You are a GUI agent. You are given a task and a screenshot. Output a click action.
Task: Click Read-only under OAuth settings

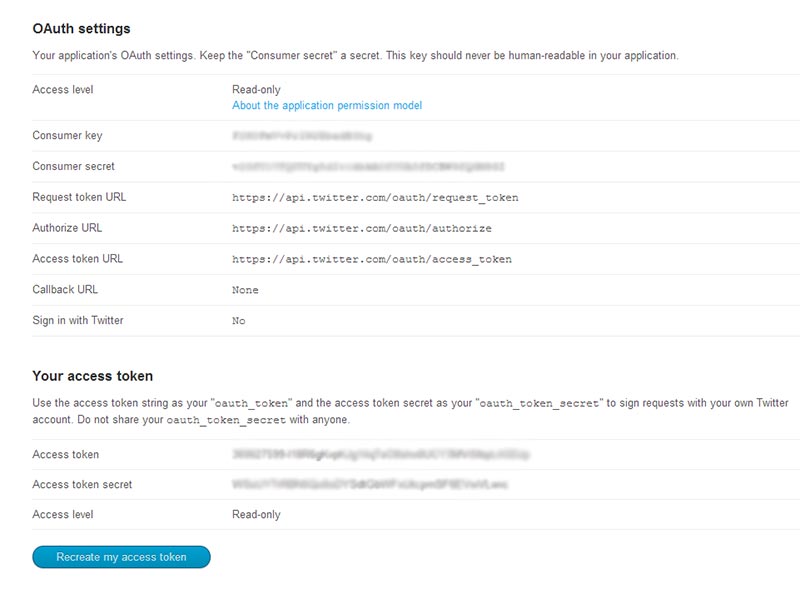(x=256, y=90)
